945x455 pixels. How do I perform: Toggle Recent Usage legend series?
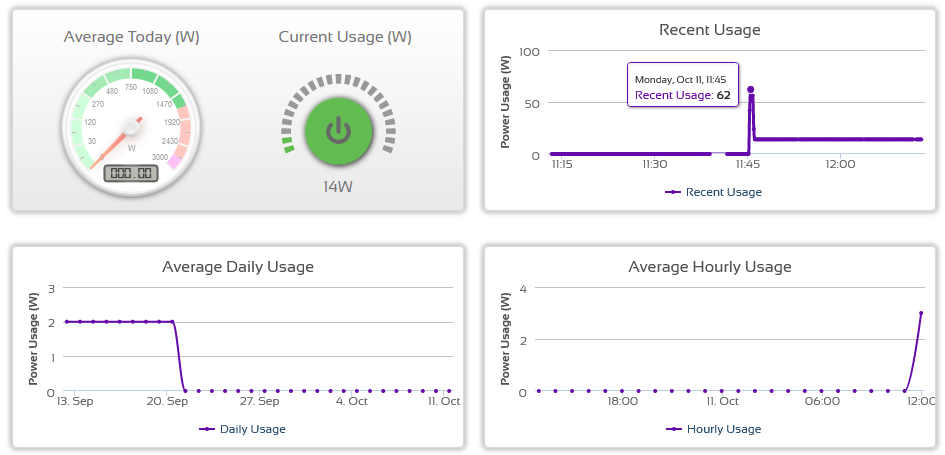713,192
